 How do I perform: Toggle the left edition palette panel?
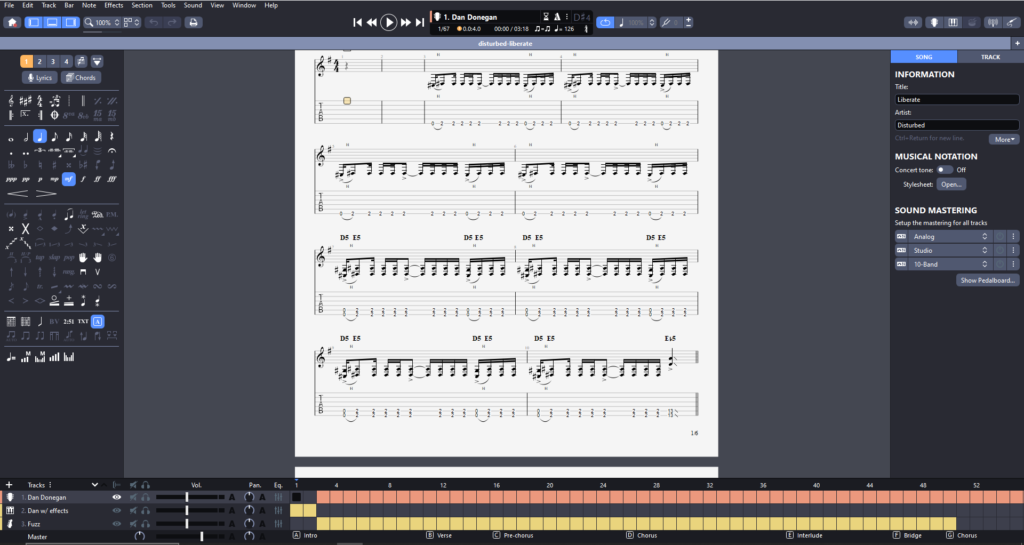tap(33, 22)
